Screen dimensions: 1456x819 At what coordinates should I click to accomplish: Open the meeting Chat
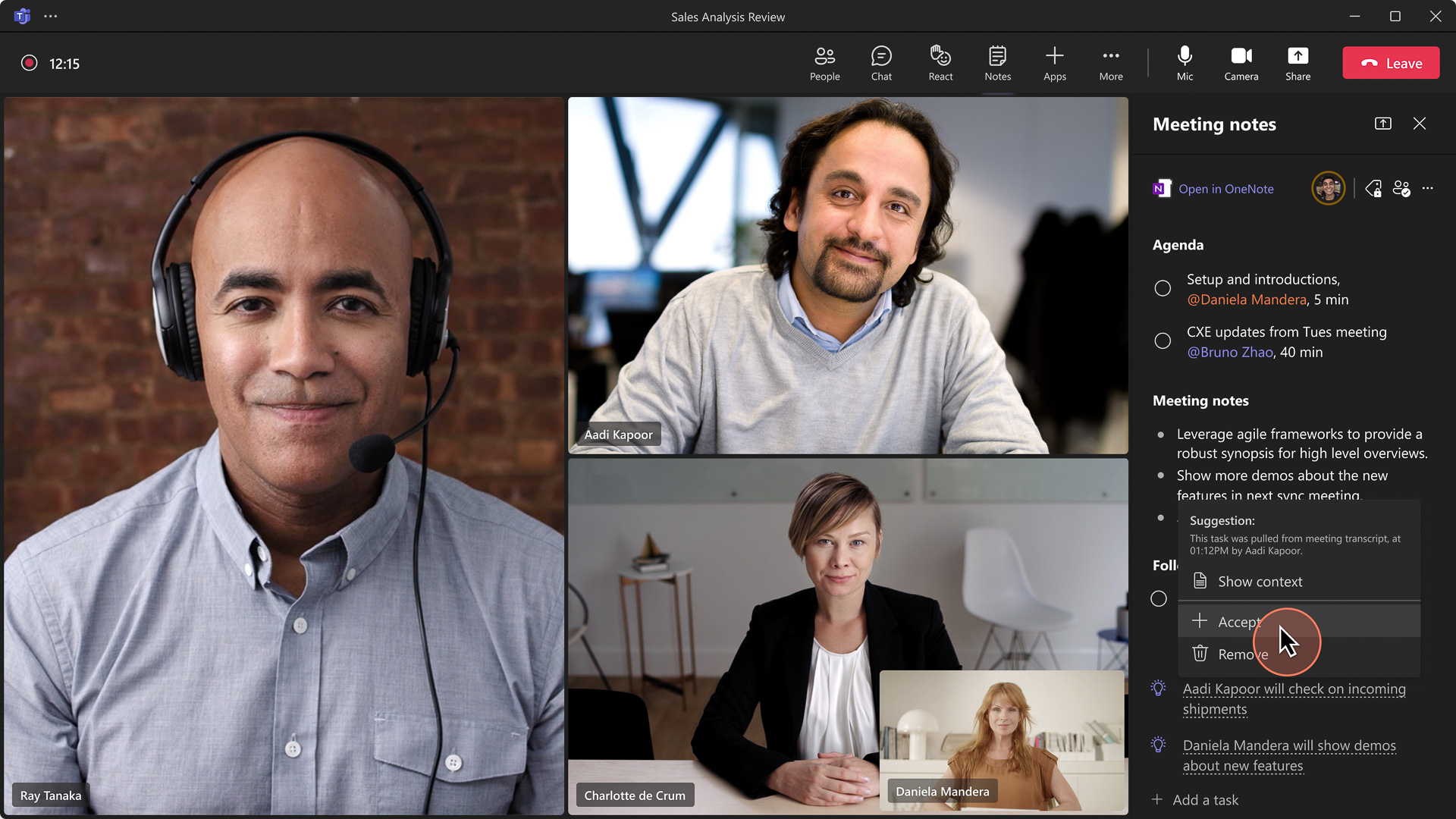880,63
